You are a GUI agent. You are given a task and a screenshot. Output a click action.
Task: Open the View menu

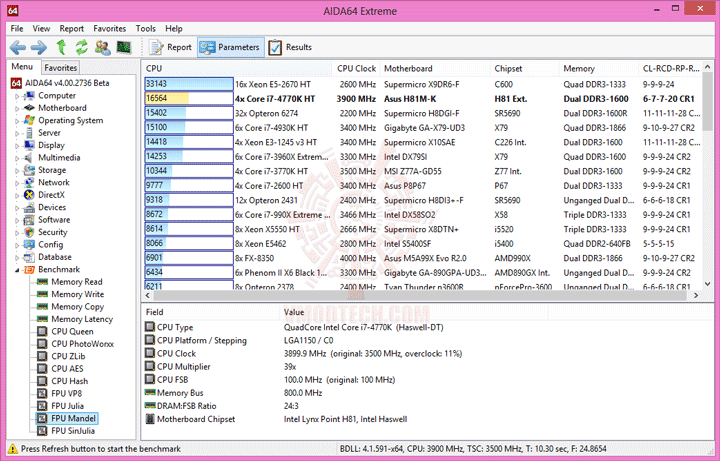(x=41, y=28)
